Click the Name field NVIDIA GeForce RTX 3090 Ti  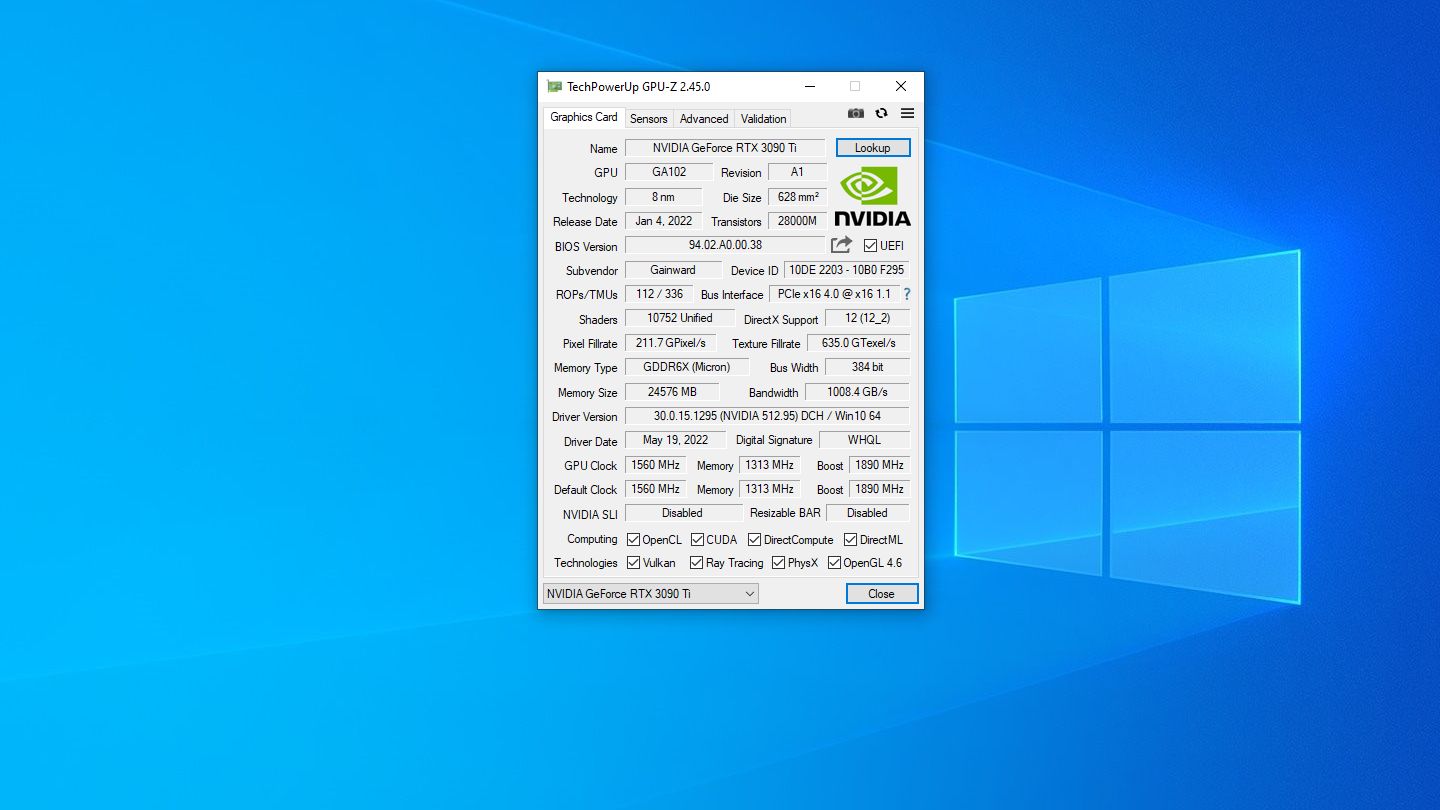(725, 148)
